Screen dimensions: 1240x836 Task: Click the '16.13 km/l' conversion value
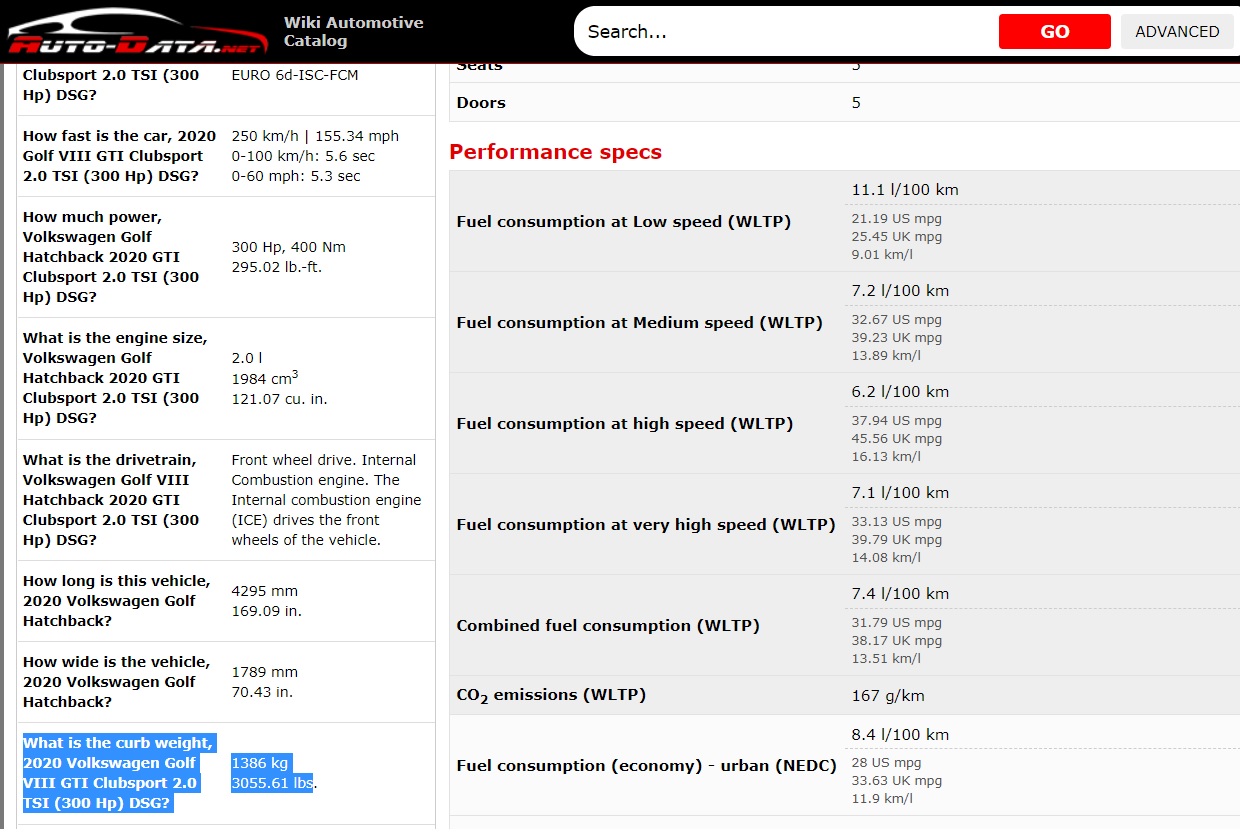[x=886, y=457]
